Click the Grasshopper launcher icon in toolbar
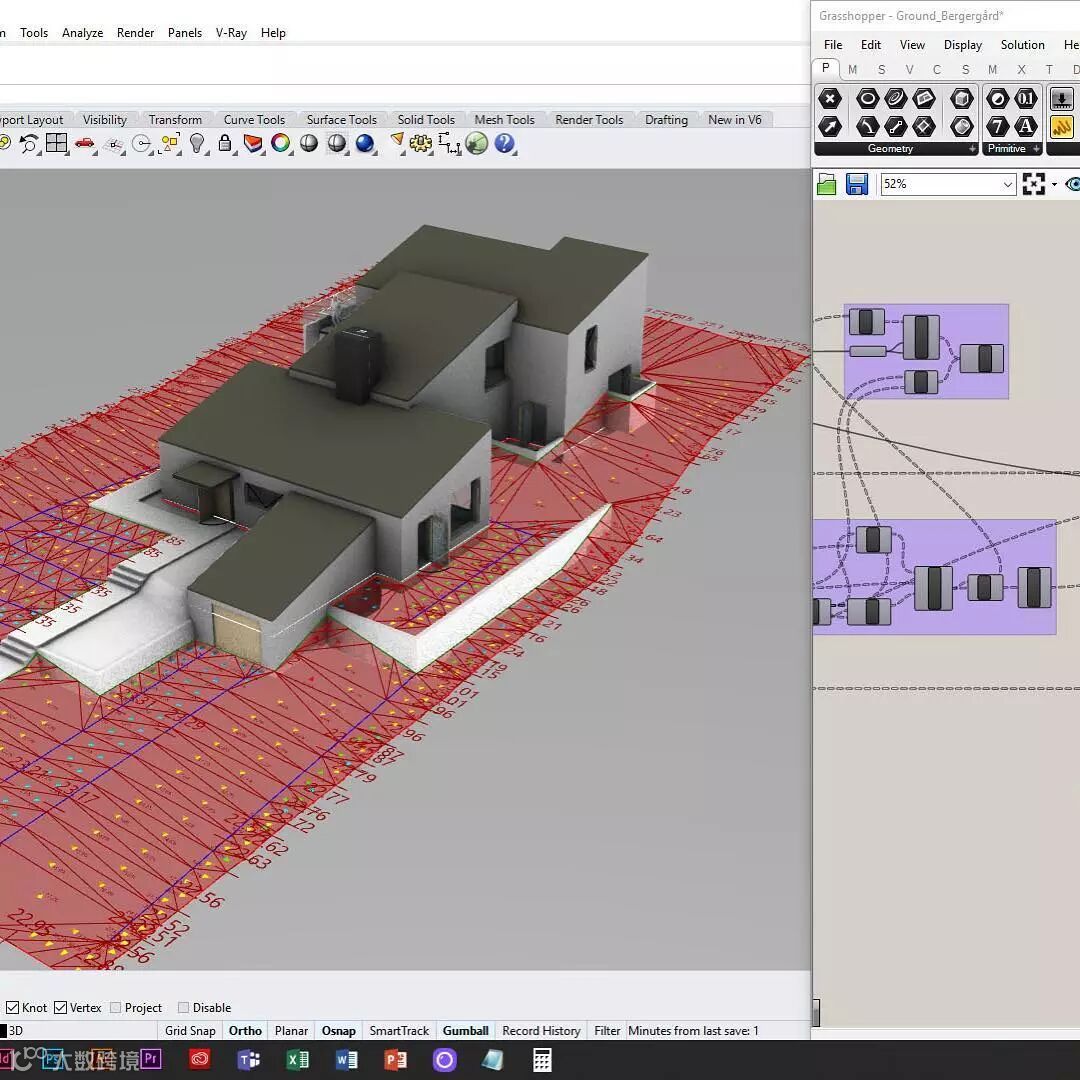This screenshot has height=1080, width=1080. [477, 144]
